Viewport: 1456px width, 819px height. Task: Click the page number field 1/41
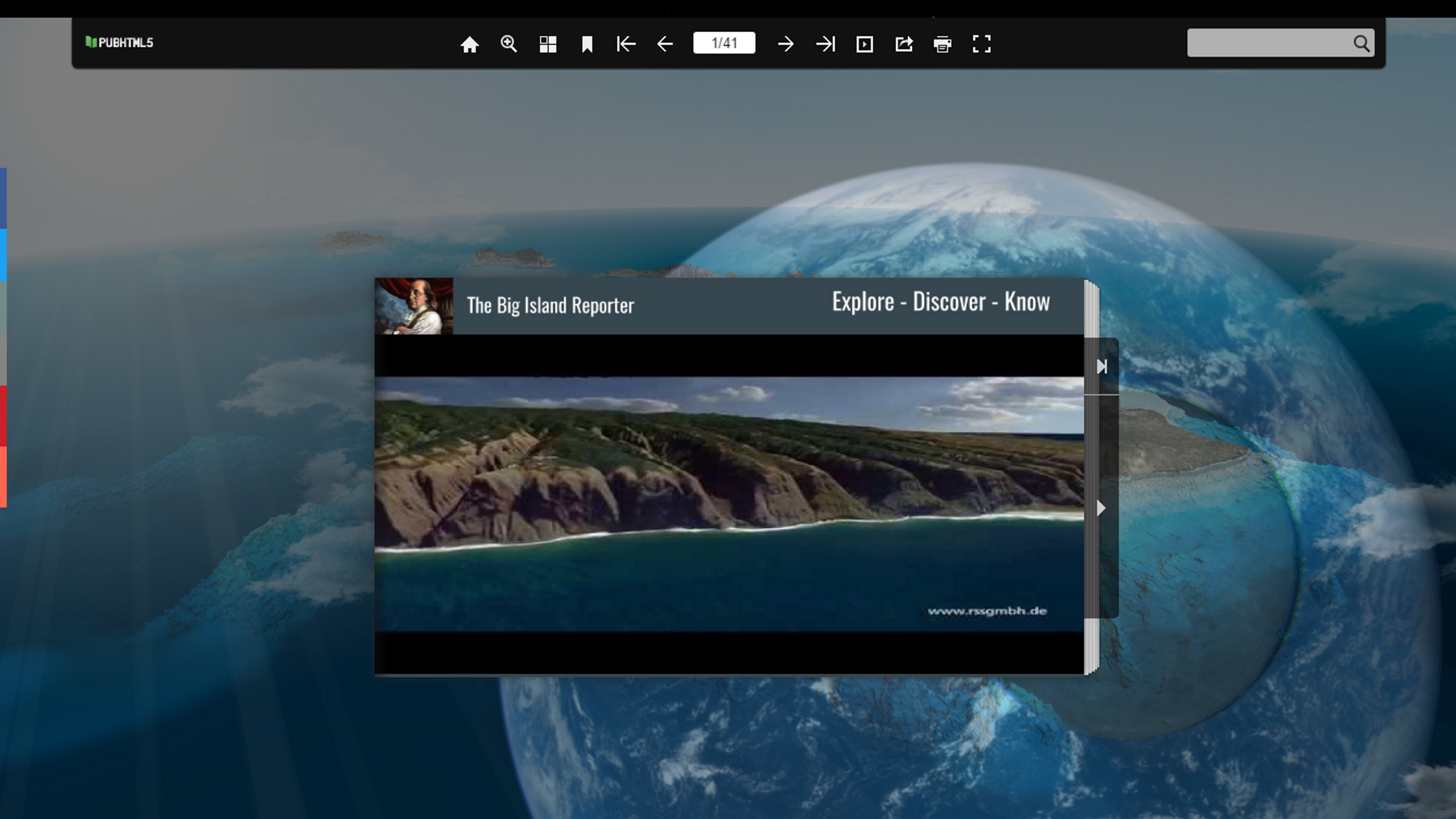(724, 43)
